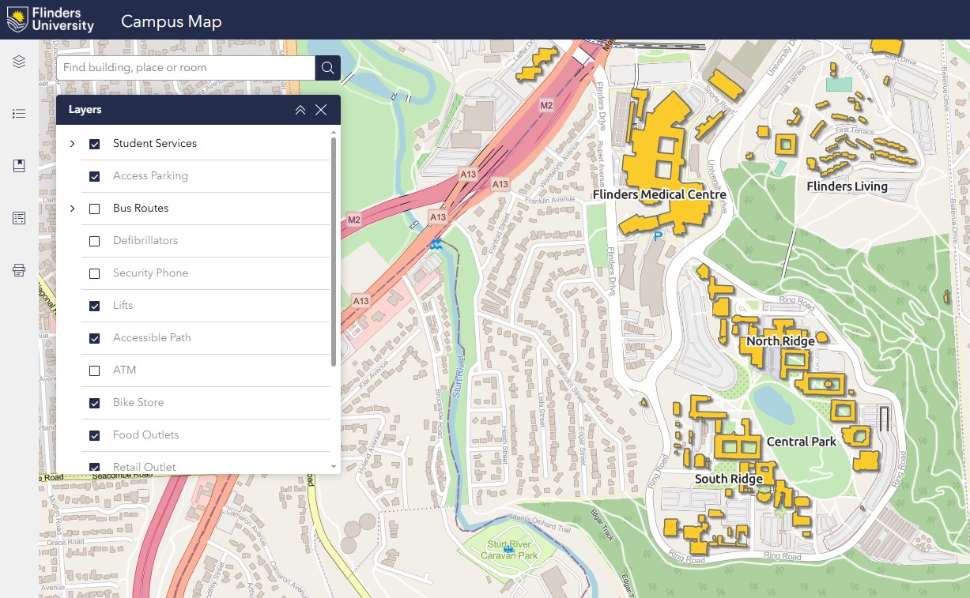Click the Bus Routes layer name

pyautogui.click(x=140, y=208)
